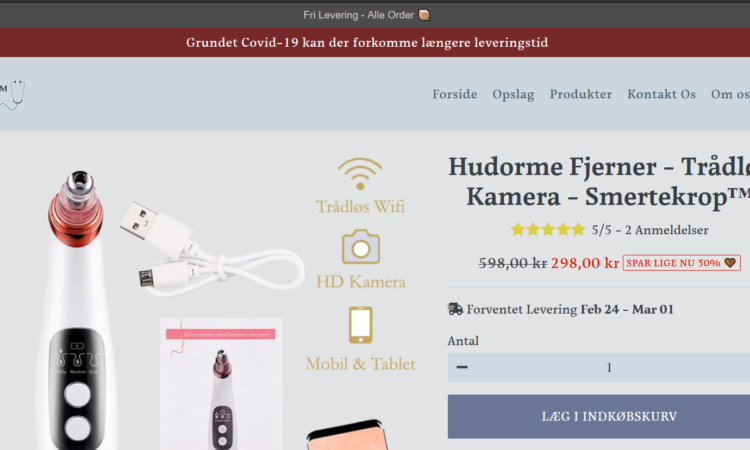Click the heart icon in the savings badge
The image size is (750, 450).
pos(730,263)
